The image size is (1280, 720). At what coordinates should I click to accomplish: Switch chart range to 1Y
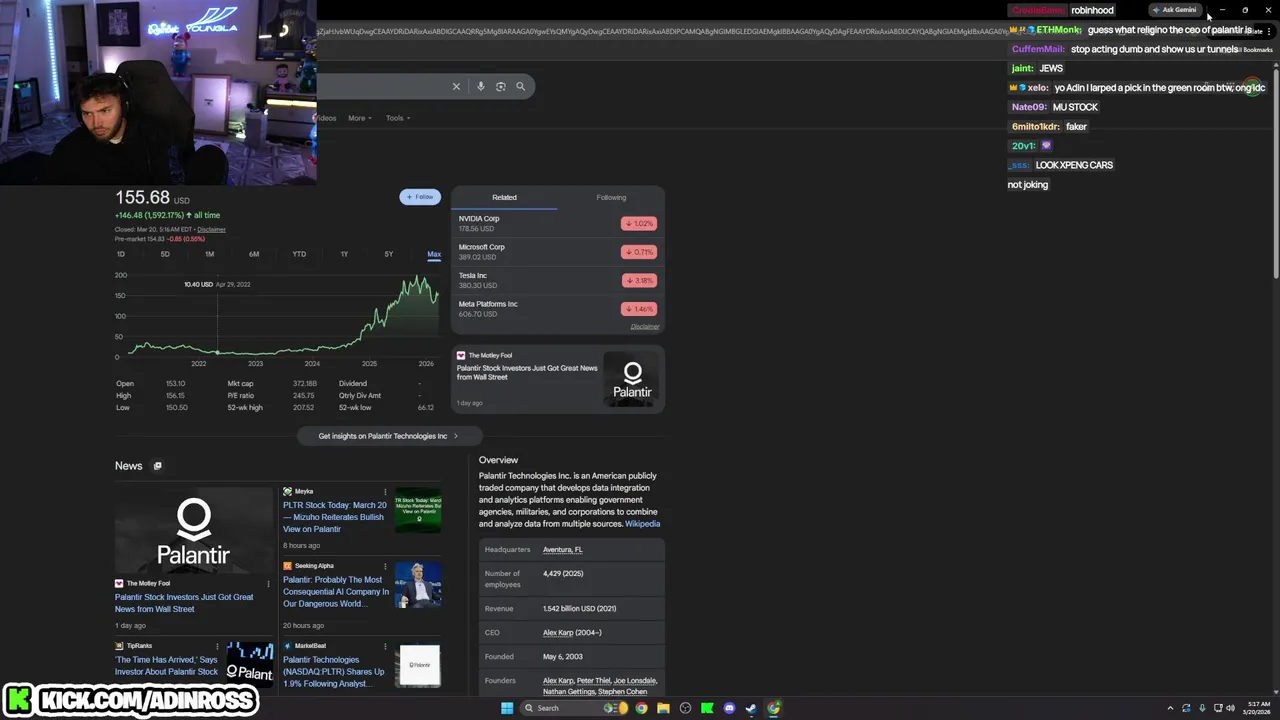pos(344,254)
